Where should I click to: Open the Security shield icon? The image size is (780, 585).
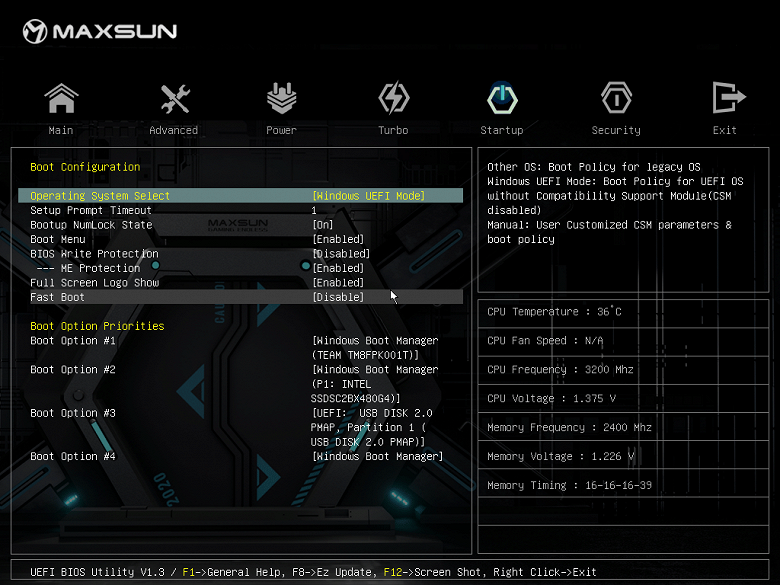(x=616, y=98)
